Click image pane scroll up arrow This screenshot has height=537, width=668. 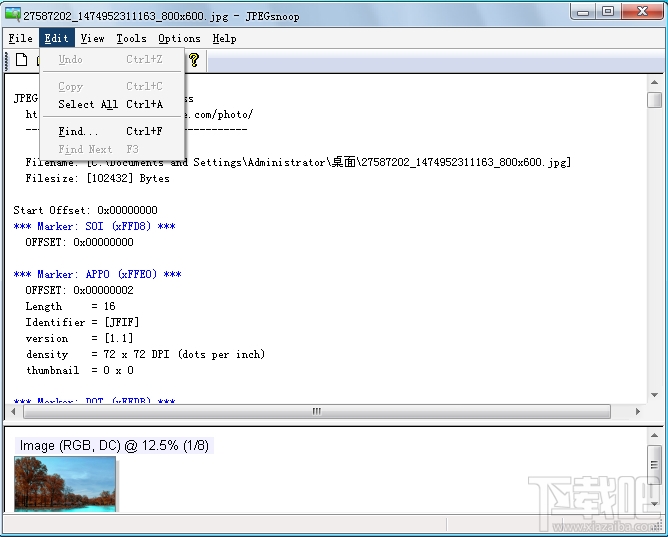[x=654, y=435]
